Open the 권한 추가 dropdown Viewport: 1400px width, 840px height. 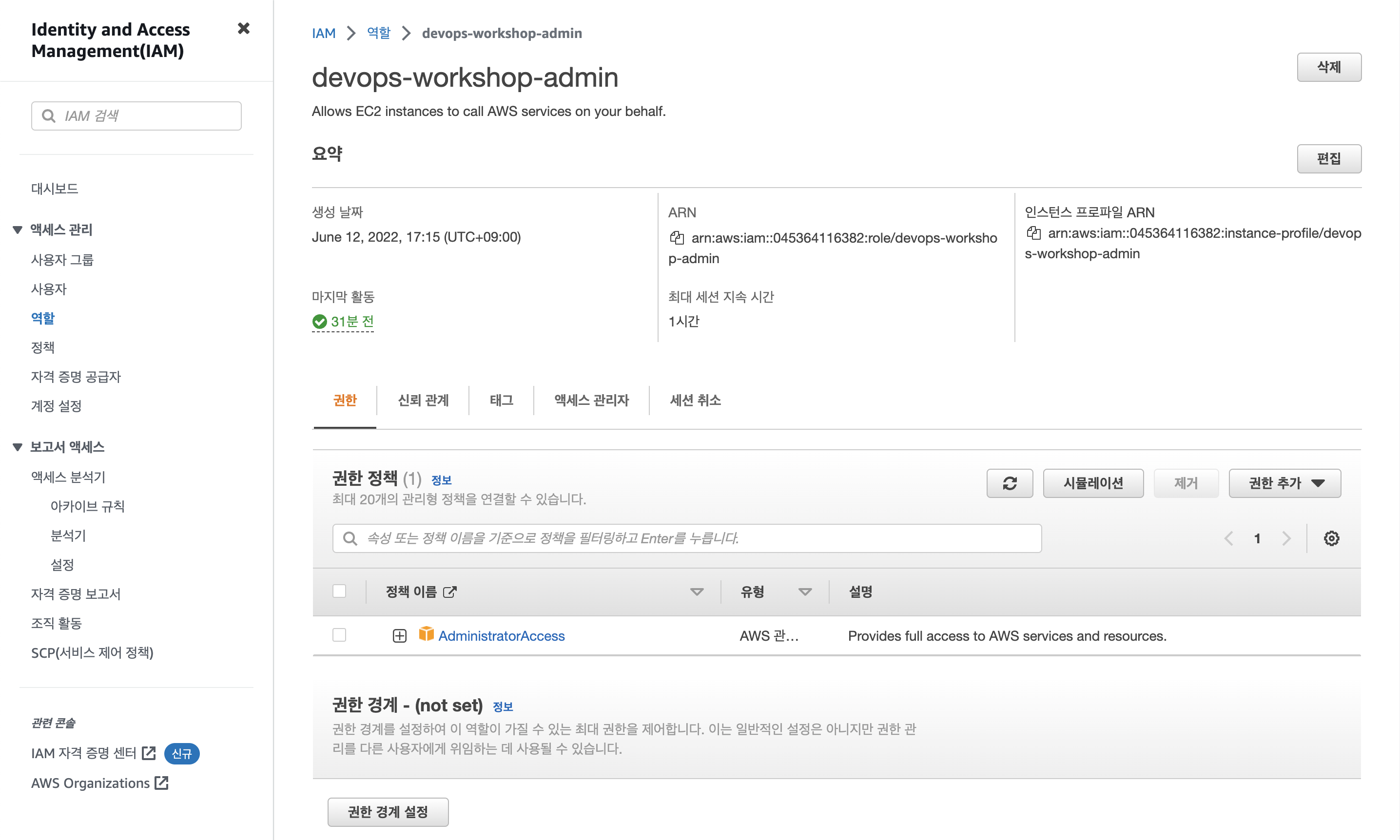point(1284,483)
